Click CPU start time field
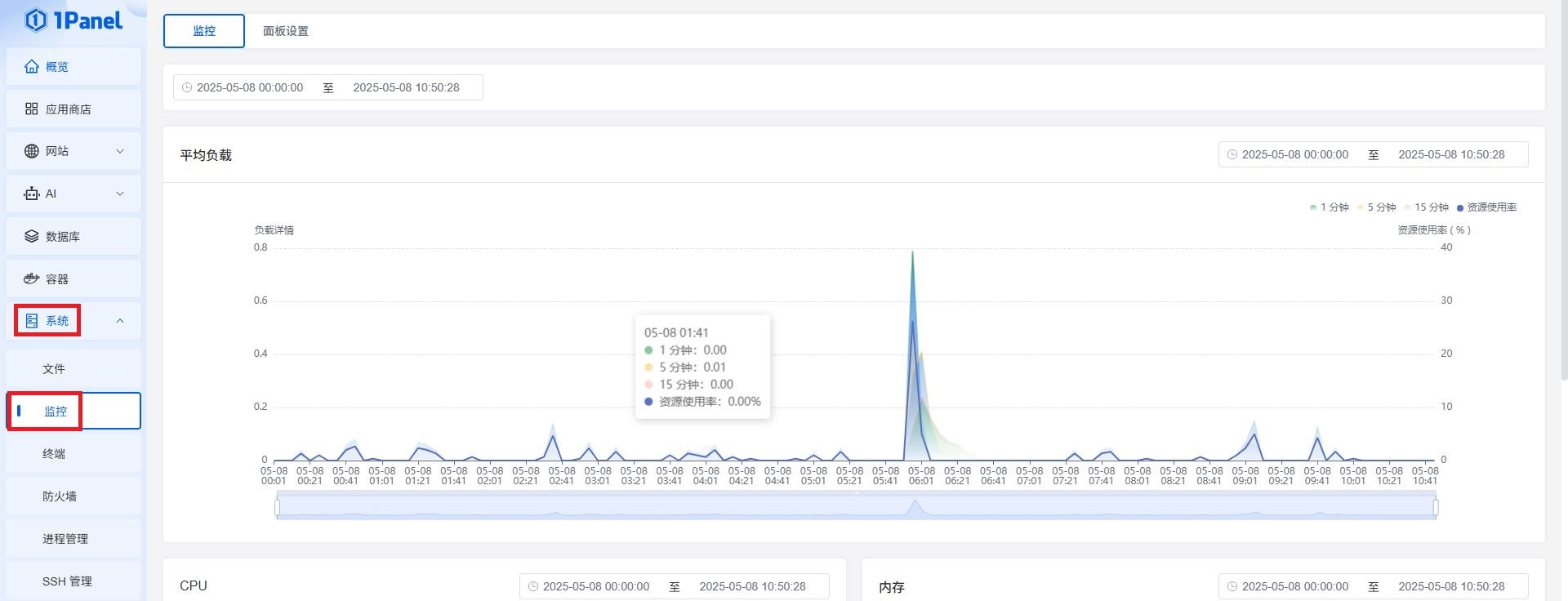The image size is (1568, 601). pos(596,586)
